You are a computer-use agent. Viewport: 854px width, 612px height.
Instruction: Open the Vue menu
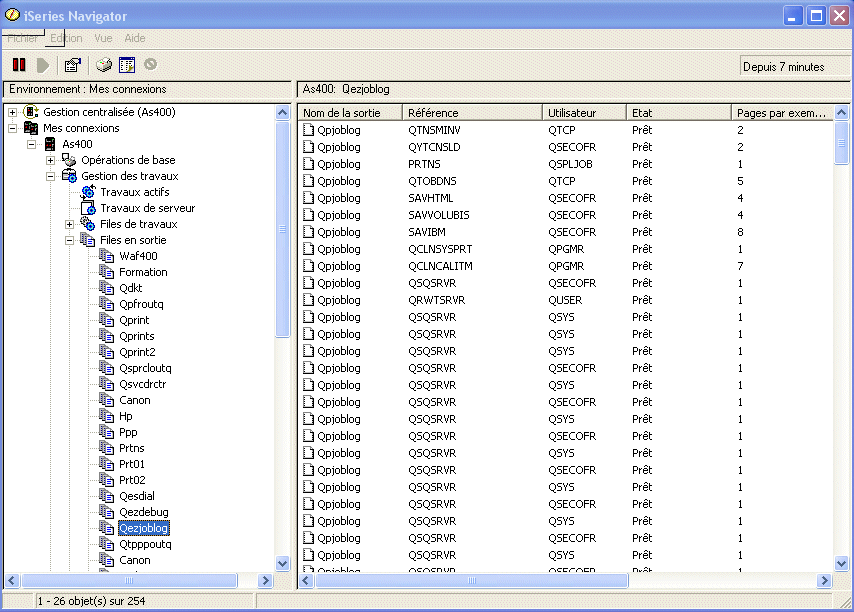[103, 38]
